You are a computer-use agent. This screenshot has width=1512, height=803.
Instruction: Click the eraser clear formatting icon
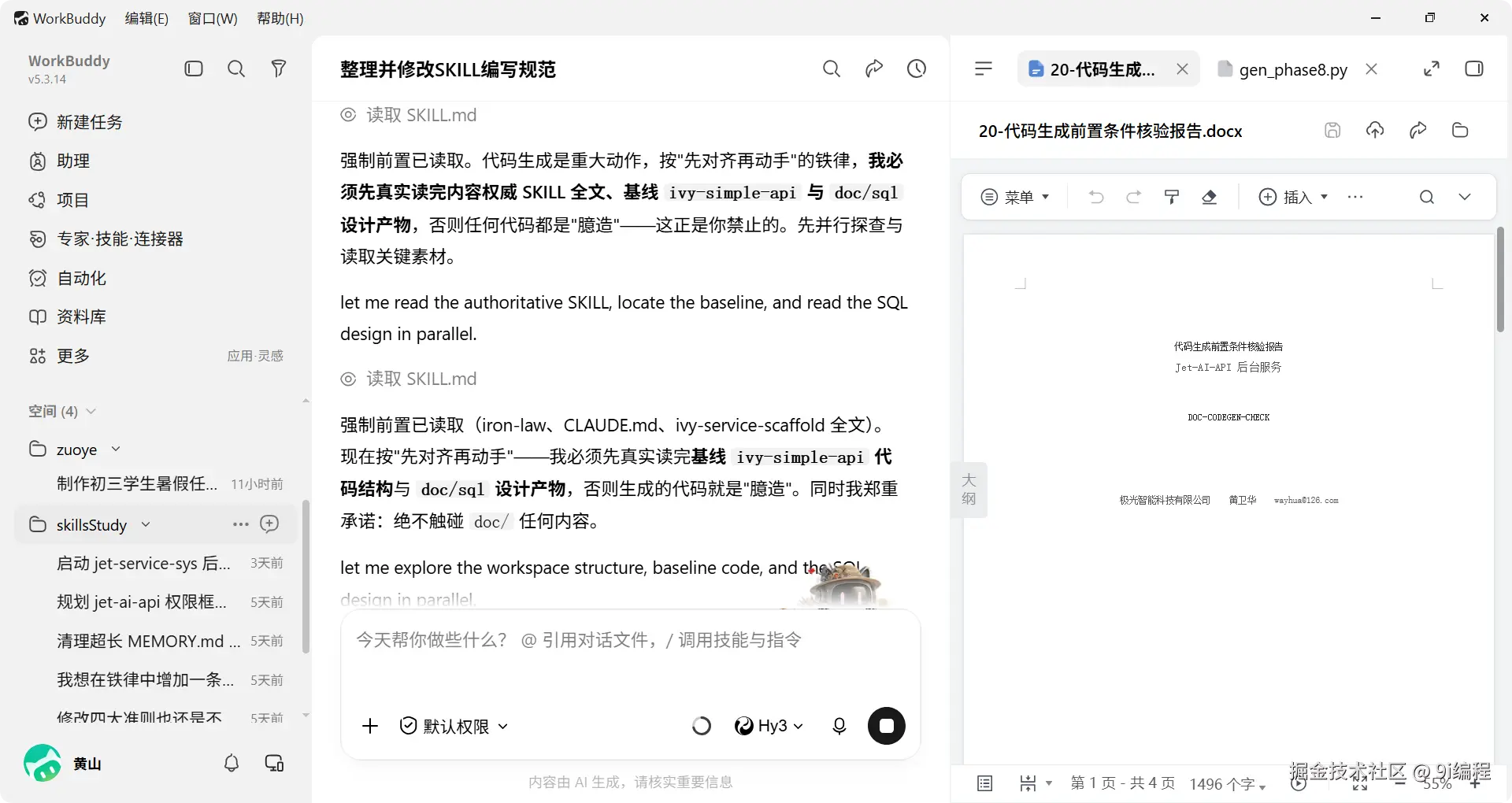[x=1210, y=197]
